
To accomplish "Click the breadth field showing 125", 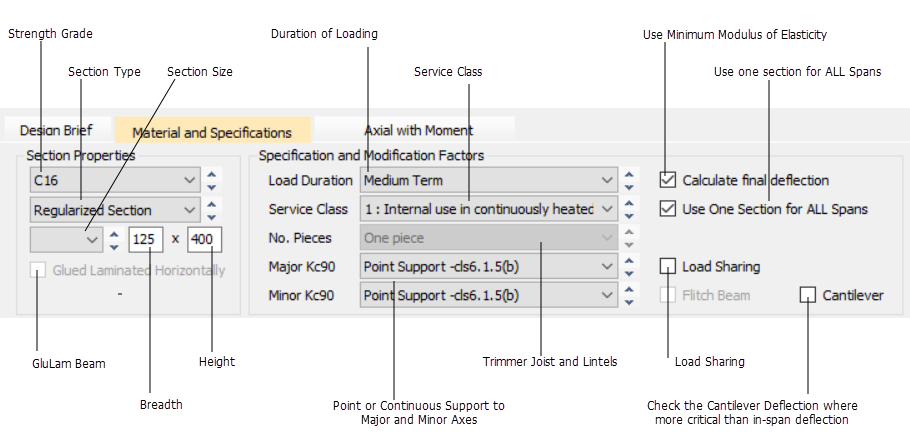I will pyautogui.click(x=147, y=240).
